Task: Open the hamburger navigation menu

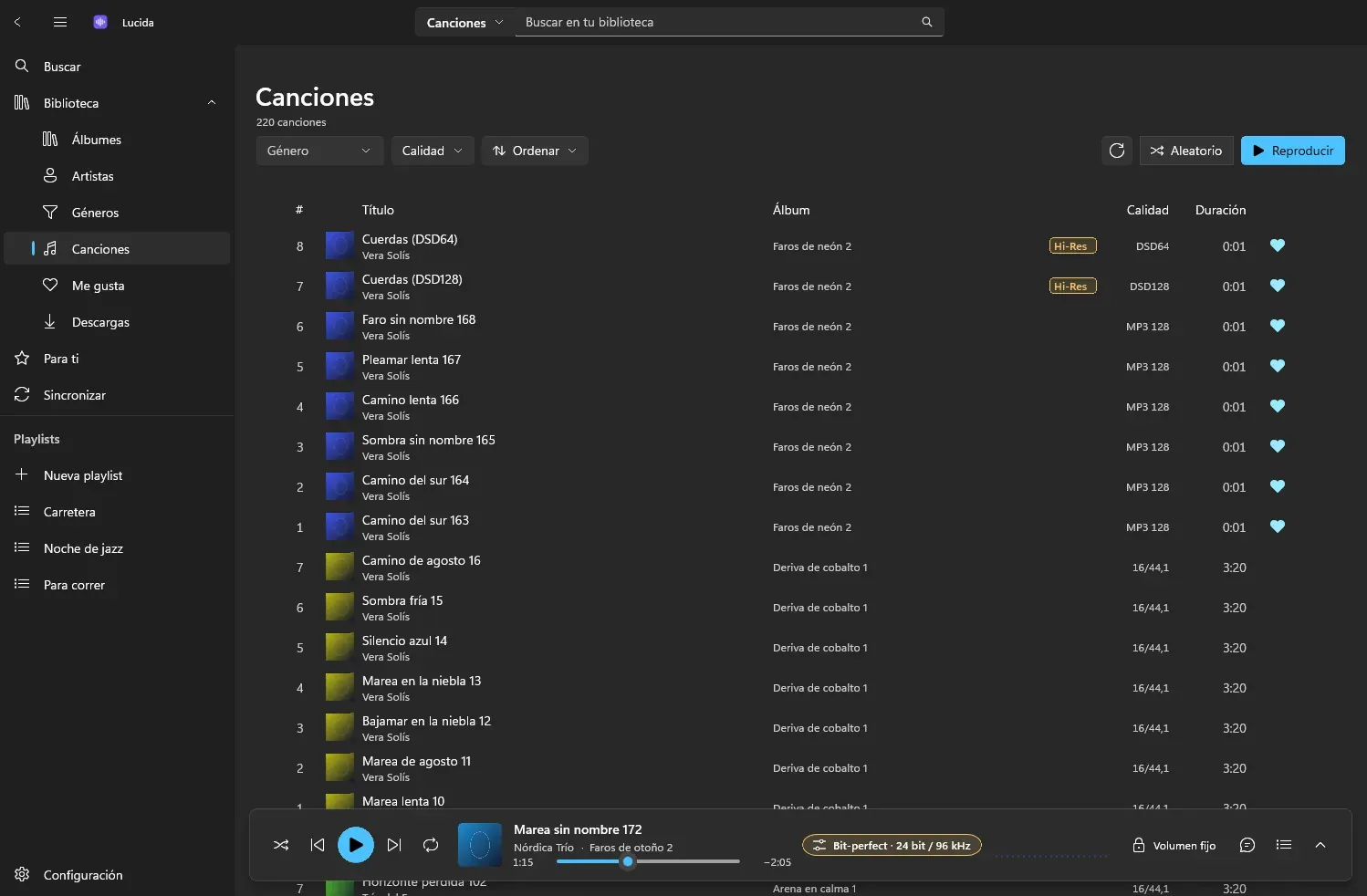Action: coord(60,22)
